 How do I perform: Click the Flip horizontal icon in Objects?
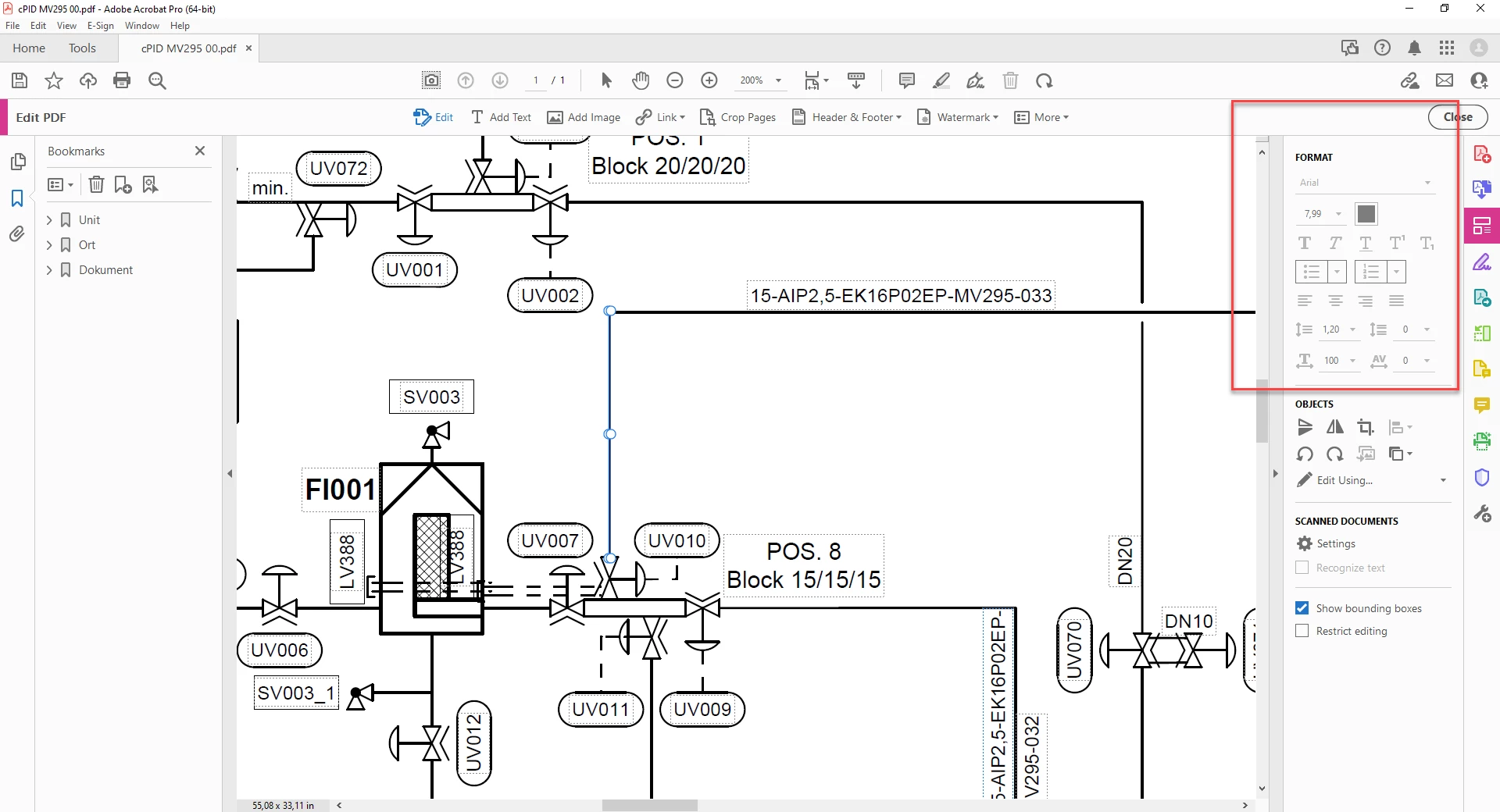1335,427
